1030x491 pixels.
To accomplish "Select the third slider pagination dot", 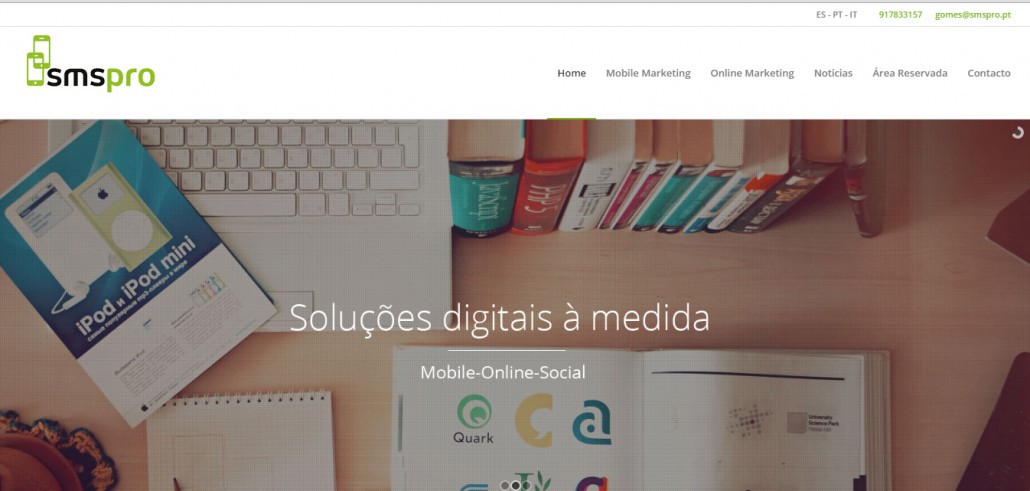I will pos(526,485).
